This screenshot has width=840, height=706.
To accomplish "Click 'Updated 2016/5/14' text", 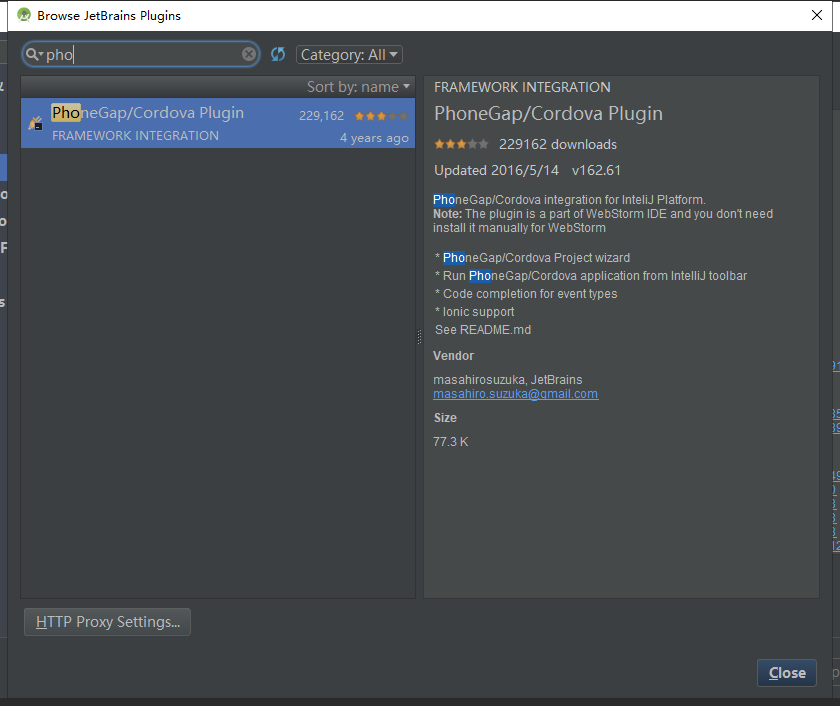I will 496,170.
